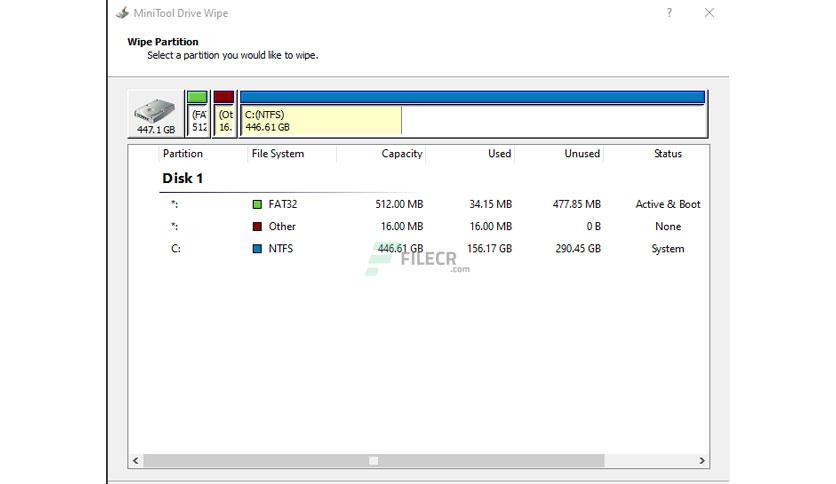Click the green FAT32 color square
Viewport: 836px width, 484px height.
click(257, 204)
